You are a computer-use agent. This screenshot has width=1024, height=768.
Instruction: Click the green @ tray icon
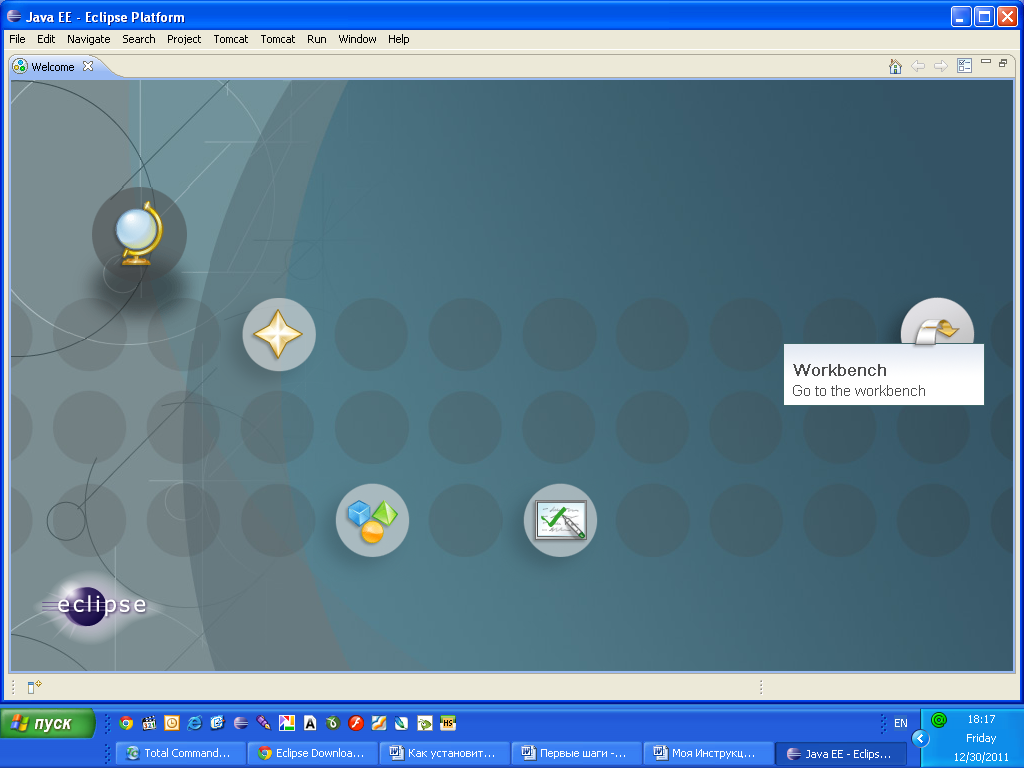point(939,720)
